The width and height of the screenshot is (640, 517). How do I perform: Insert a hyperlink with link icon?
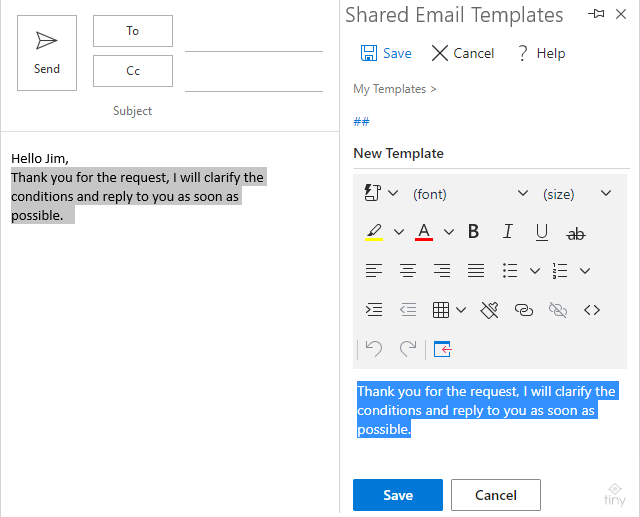tap(524, 310)
